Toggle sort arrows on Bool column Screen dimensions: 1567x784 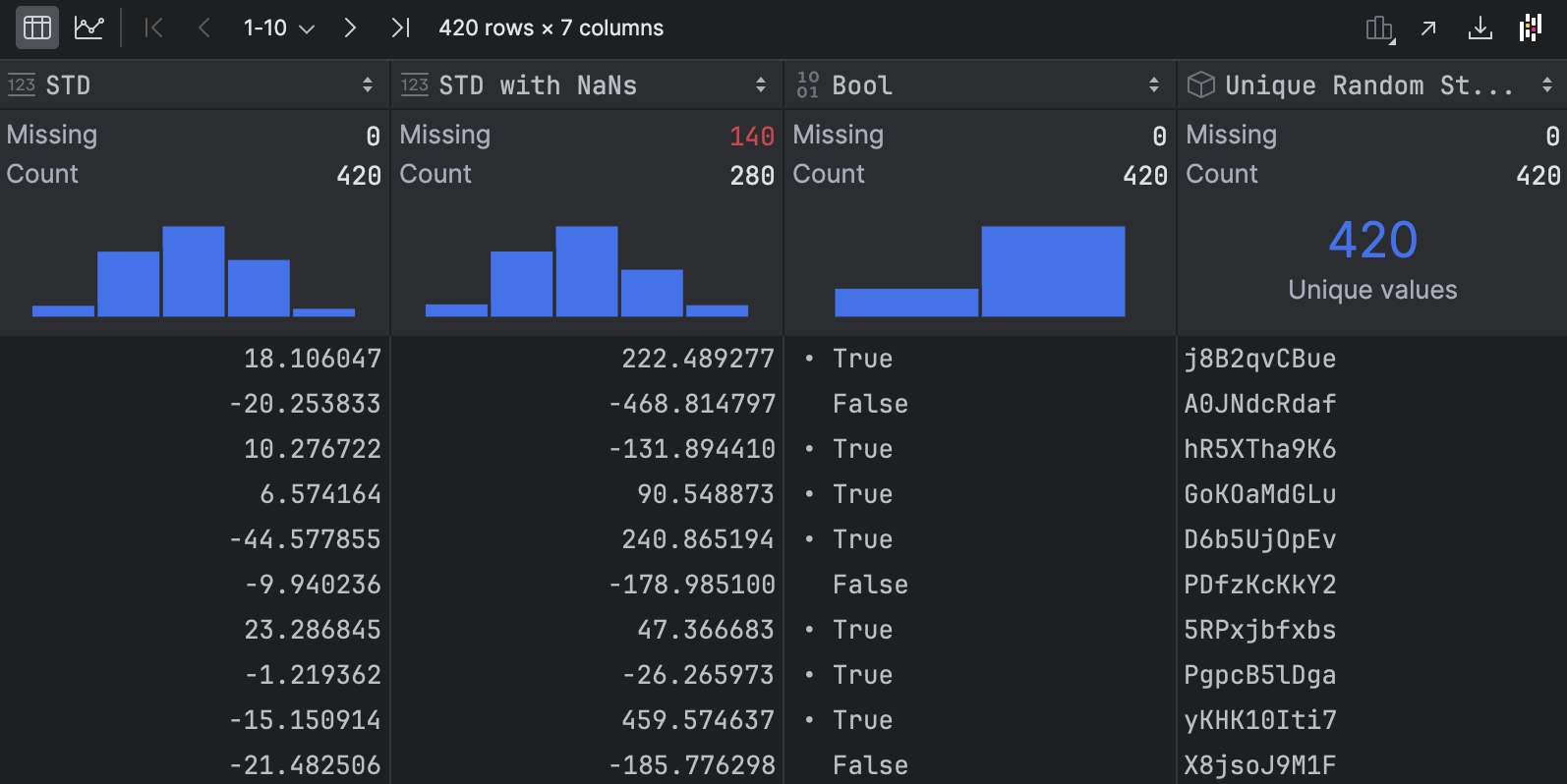[x=1154, y=85]
